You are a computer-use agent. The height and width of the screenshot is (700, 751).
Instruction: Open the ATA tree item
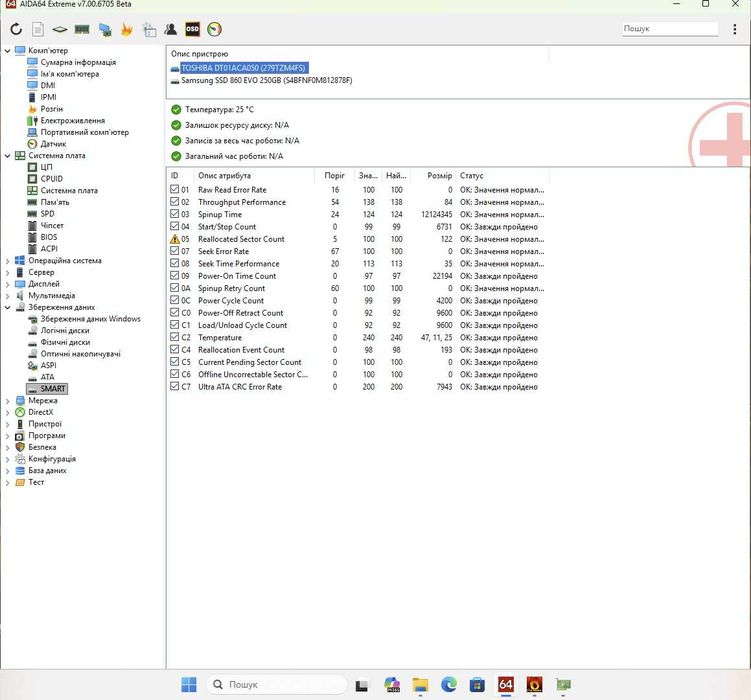pos(47,377)
